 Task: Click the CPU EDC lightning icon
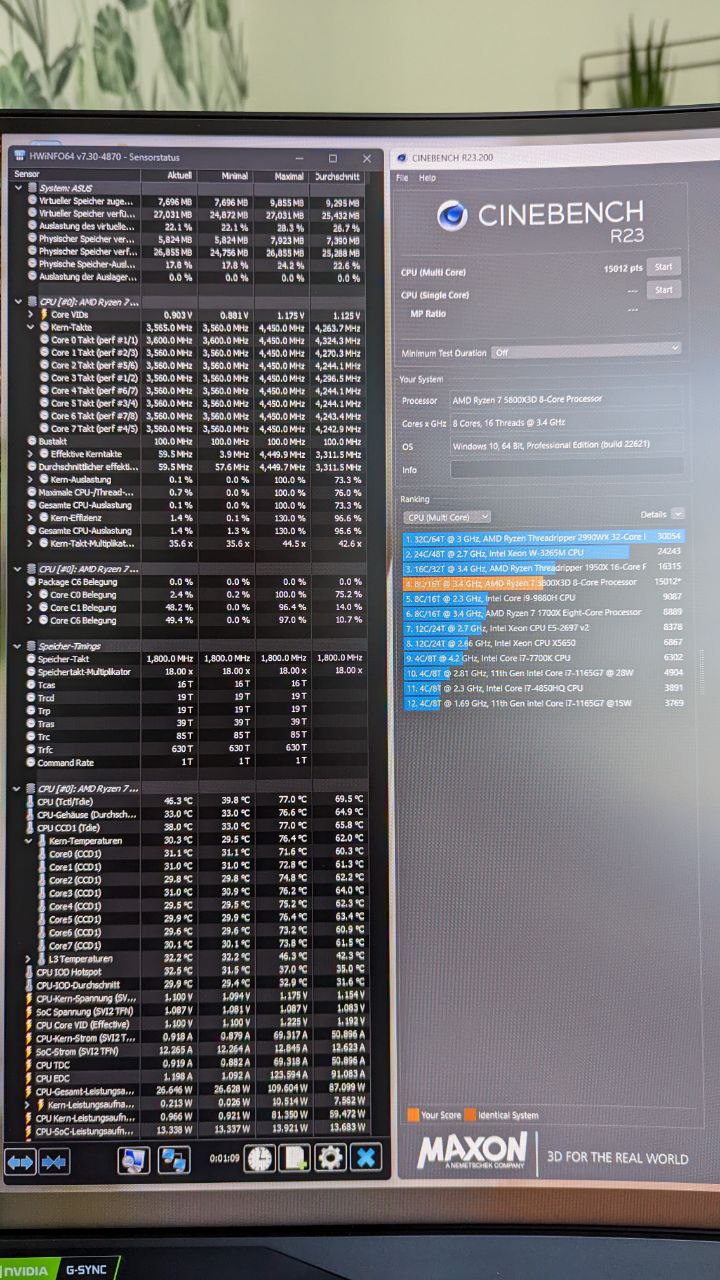click(31, 1077)
